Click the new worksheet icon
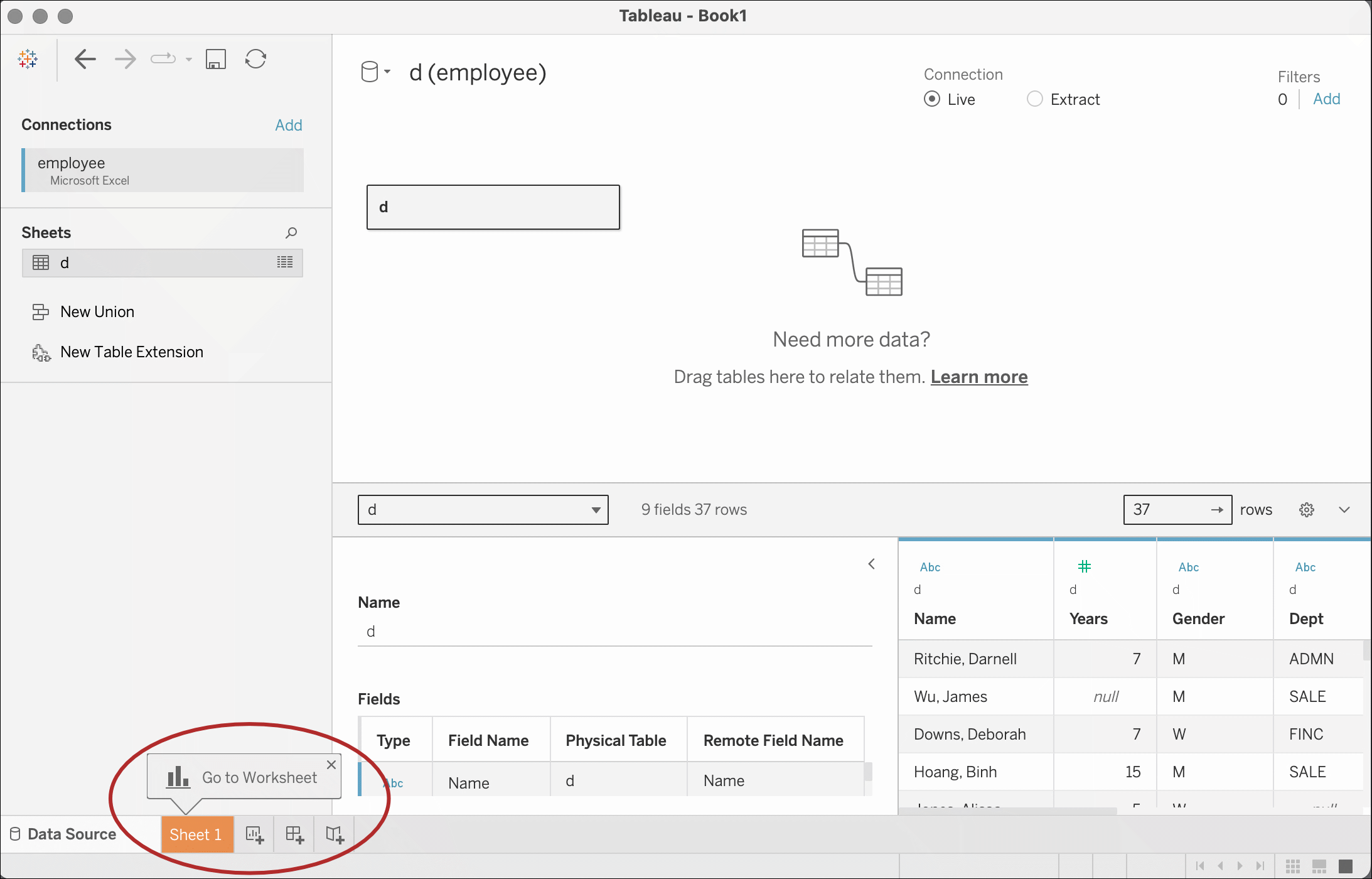1372x879 pixels. 254,834
